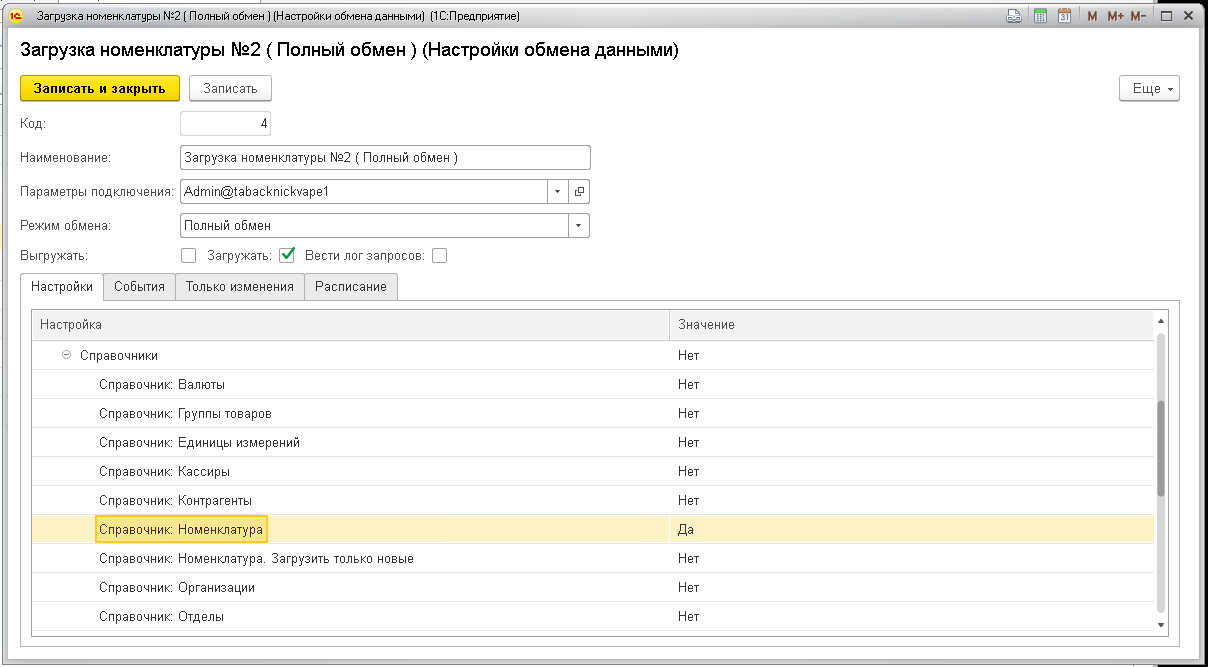The width and height of the screenshot is (1208, 667).
Task: Collapse the Справочники tree group
Action: click(66, 355)
